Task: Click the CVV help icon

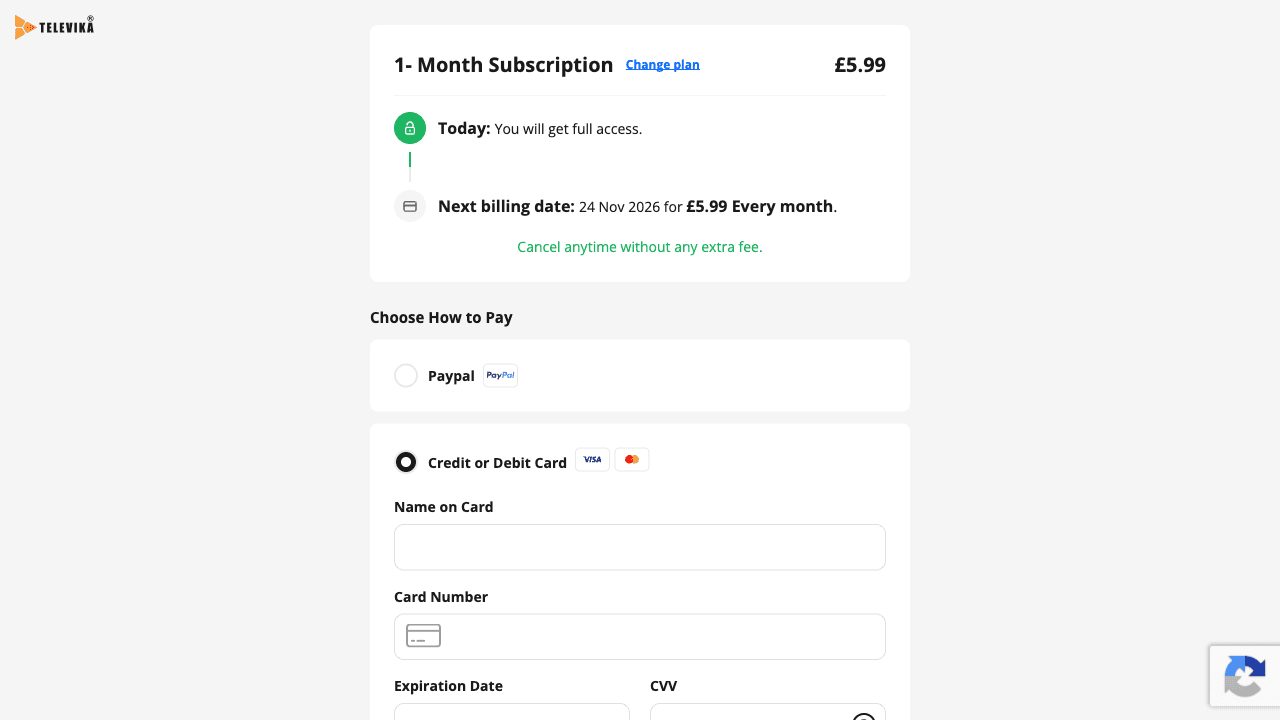Action: coord(864,717)
